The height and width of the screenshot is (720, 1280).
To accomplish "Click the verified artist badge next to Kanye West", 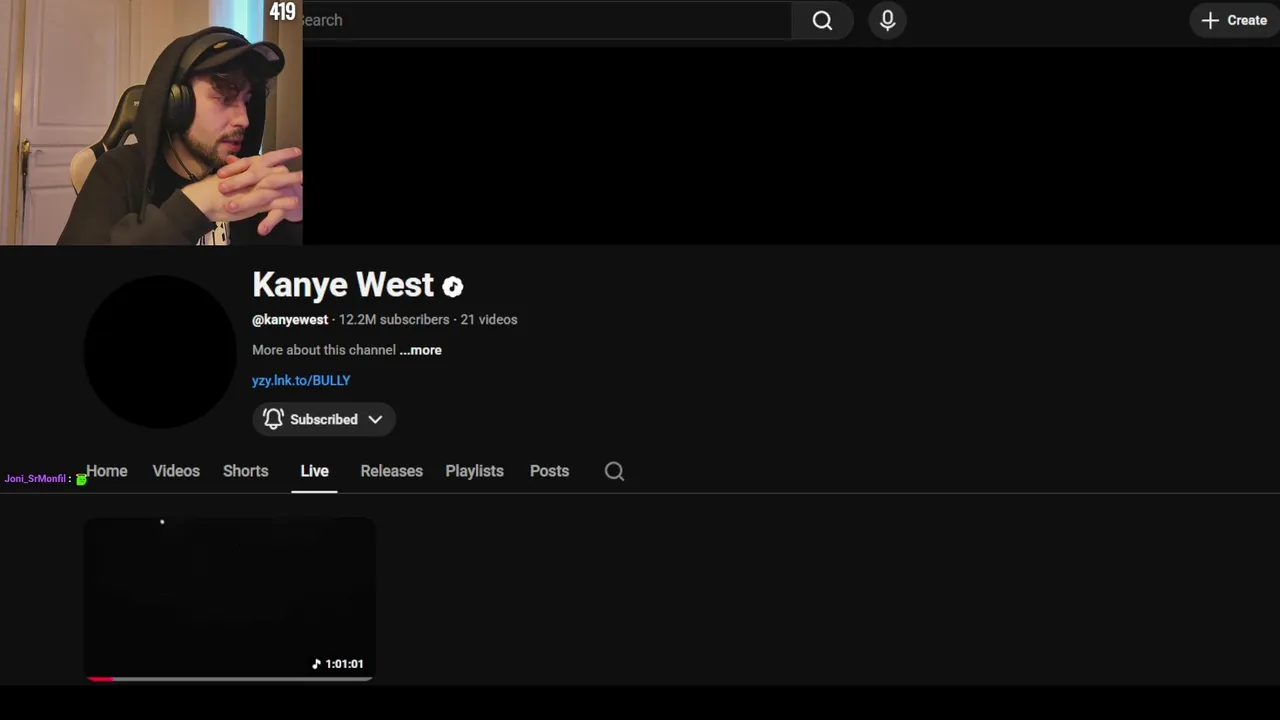I will coord(453,287).
